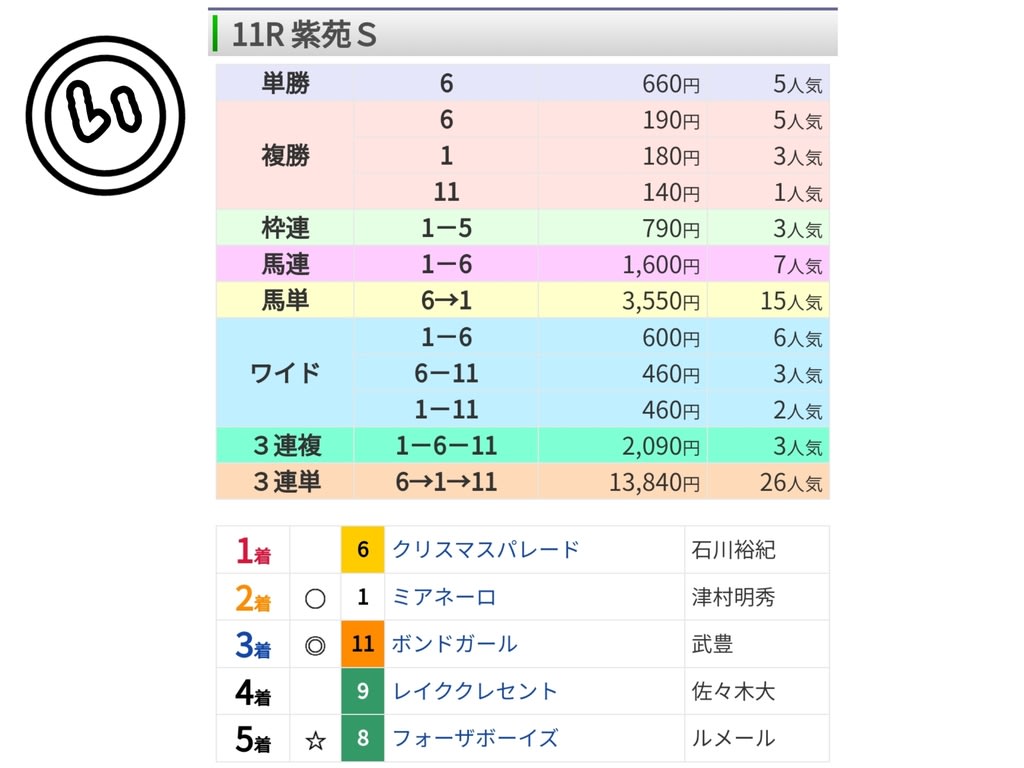Click the circle mark beside ミアネーロ
The image size is (1024, 768).
point(315,598)
